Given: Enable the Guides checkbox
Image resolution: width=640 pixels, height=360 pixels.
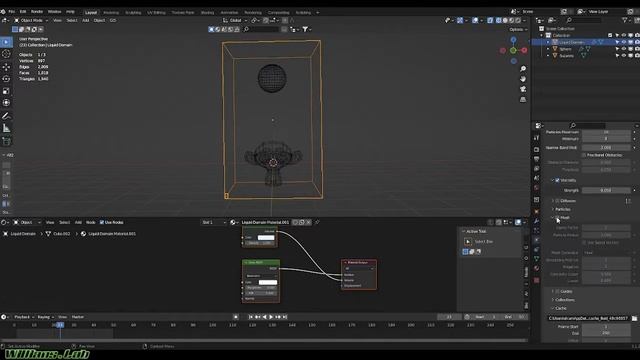Looking at the screenshot, I should click(558, 291).
